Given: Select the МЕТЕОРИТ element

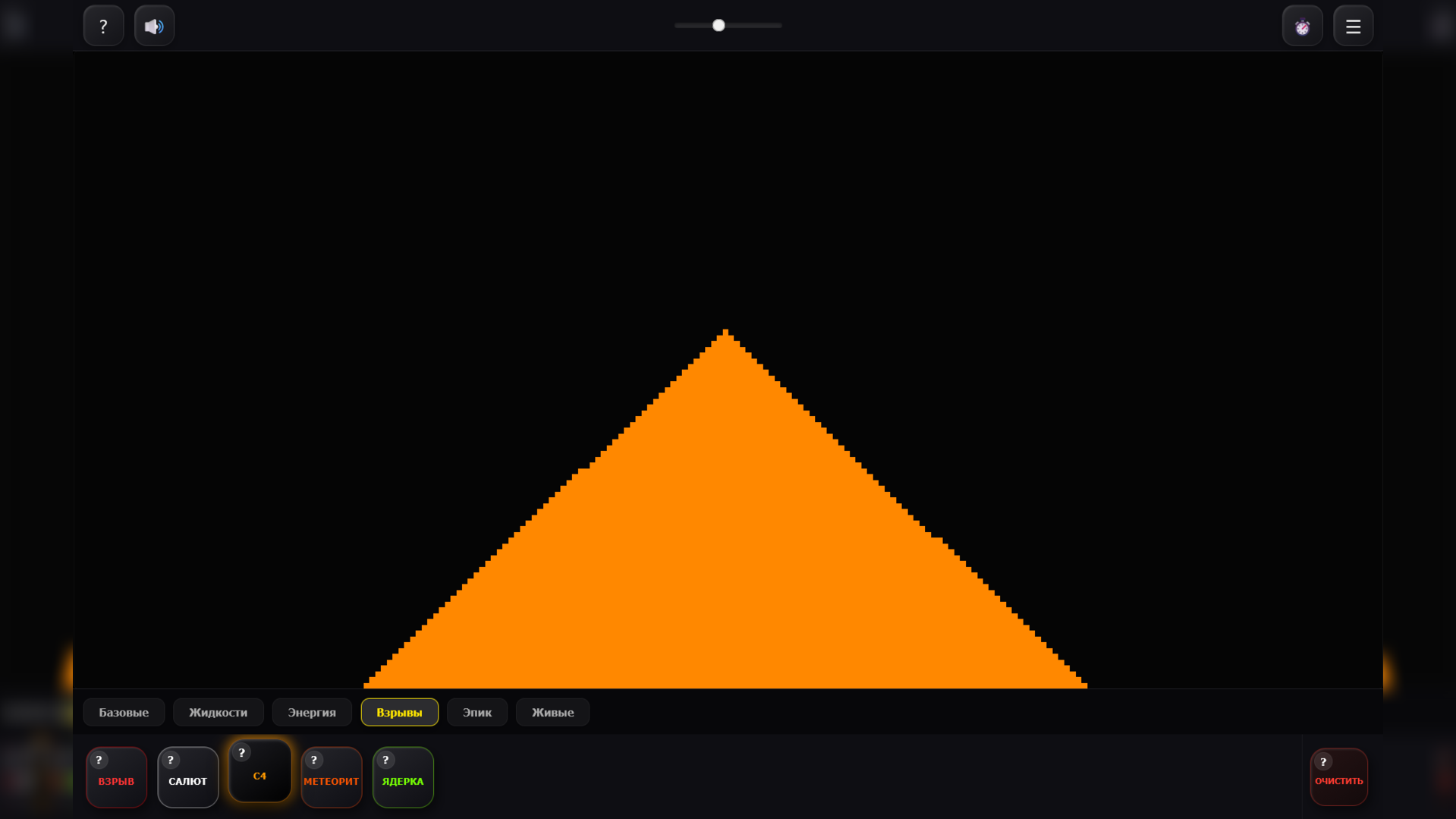Looking at the screenshot, I should pos(331,778).
